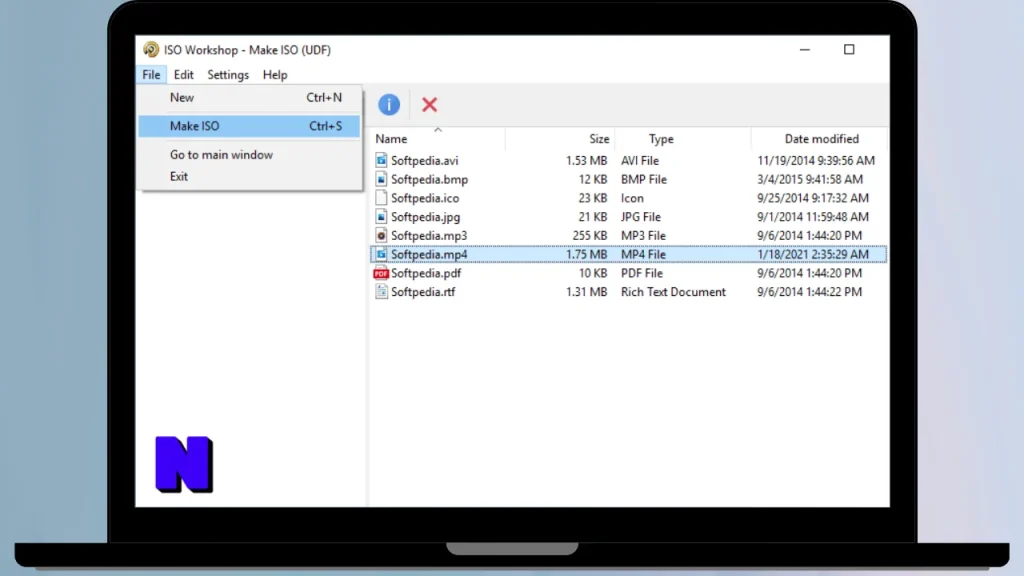
Task: Click the MP3 File type cell
Action: point(643,236)
